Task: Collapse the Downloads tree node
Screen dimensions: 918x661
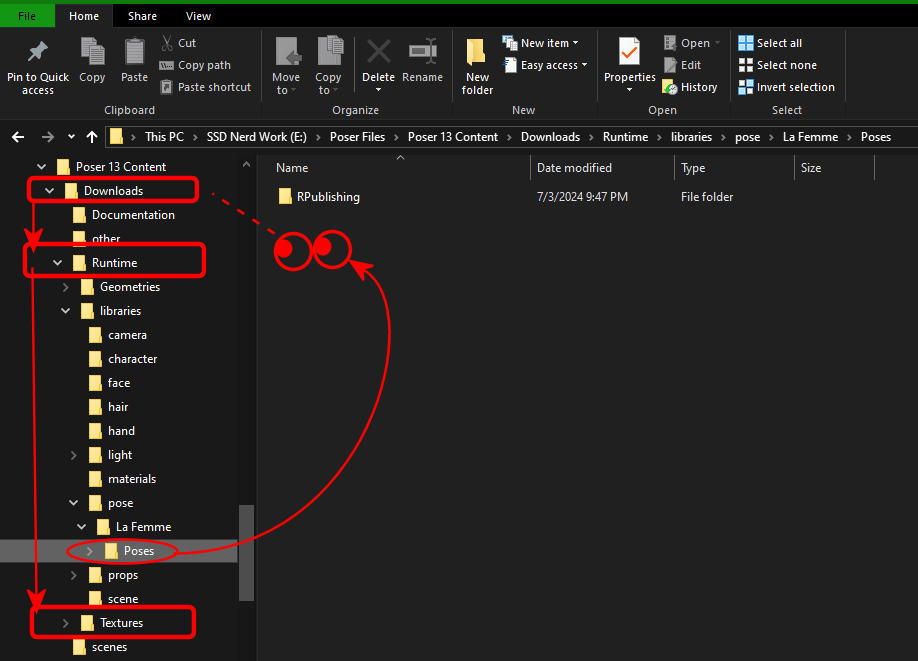Action: pyautogui.click(x=50, y=191)
